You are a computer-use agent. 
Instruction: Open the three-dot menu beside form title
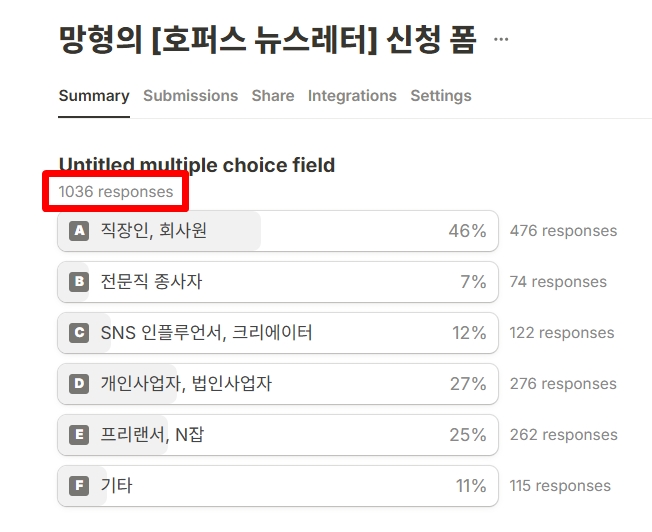pyautogui.click(x=501, y=40)
